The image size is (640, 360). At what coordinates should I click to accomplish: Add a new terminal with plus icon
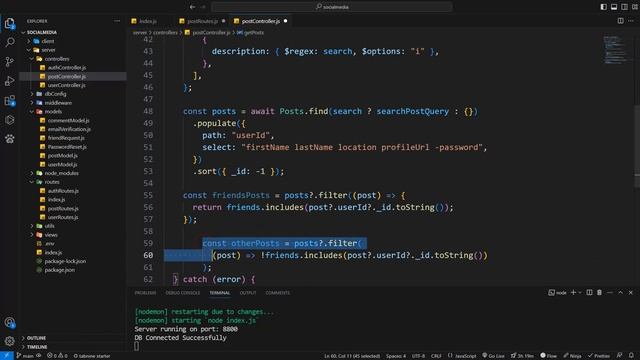tap(573, 292)
